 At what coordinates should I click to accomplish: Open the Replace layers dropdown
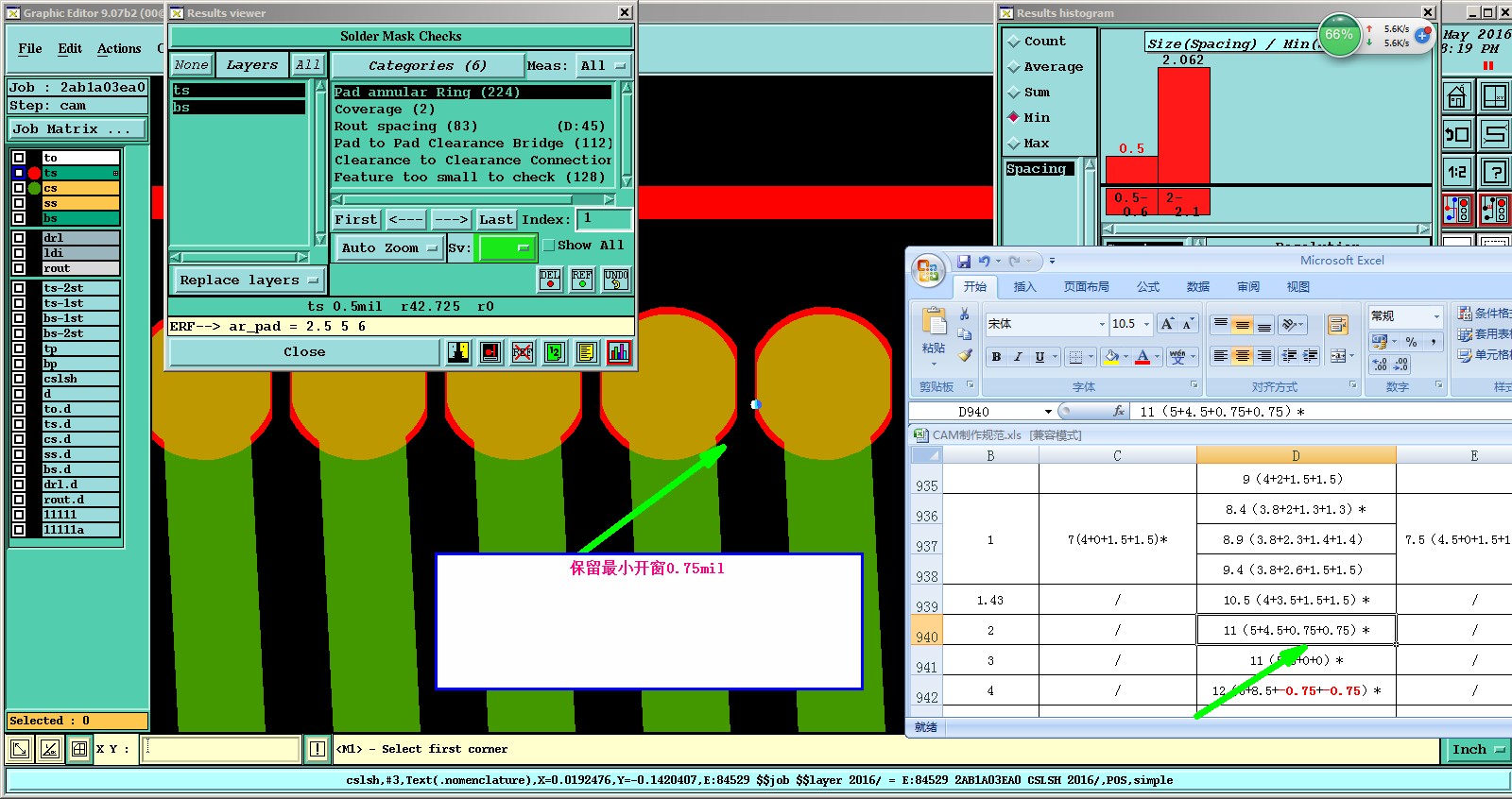point(249,280)
